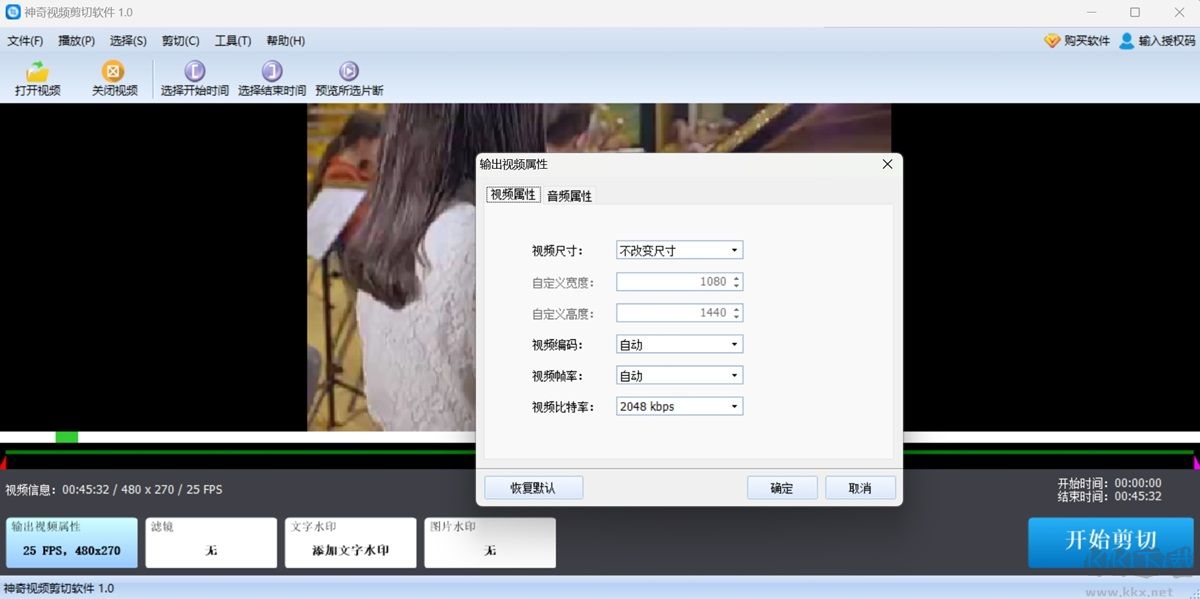The height and width of the screenshot is (599, 1200).
Task: Click 恢复默认 to restore defaults
Action: 533,487
